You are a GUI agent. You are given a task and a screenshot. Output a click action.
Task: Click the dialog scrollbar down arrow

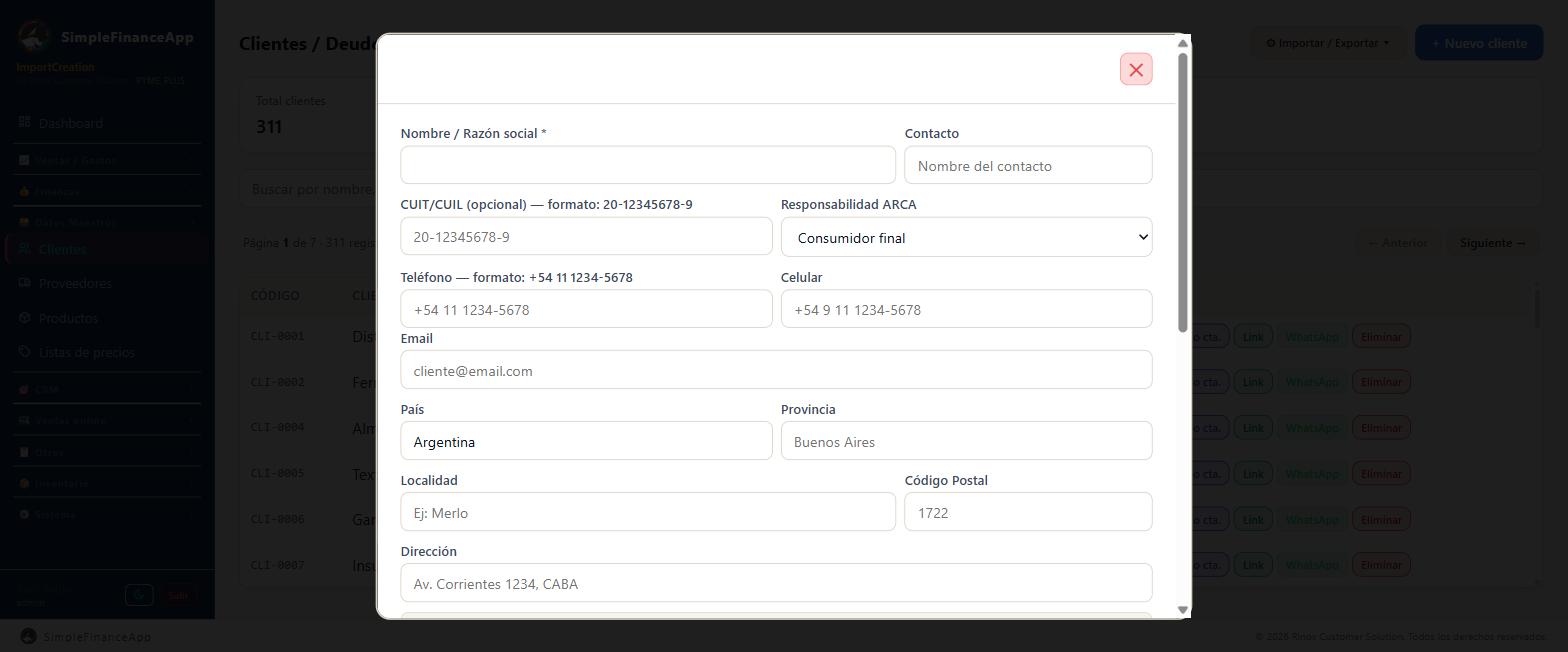coord(1183,610)
